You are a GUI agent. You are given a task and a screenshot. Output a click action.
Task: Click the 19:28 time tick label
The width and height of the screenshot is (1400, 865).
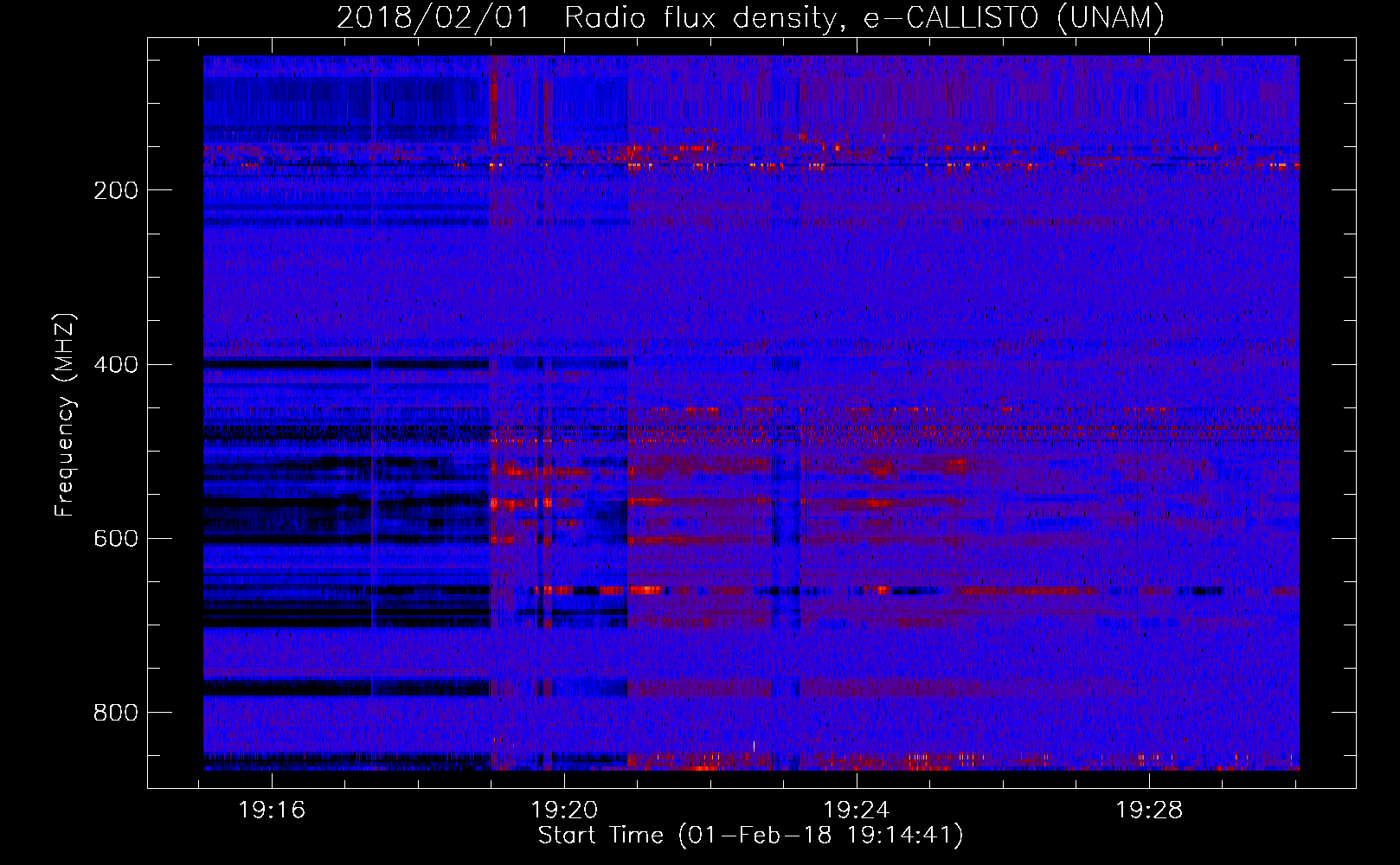coord(1149,811)
